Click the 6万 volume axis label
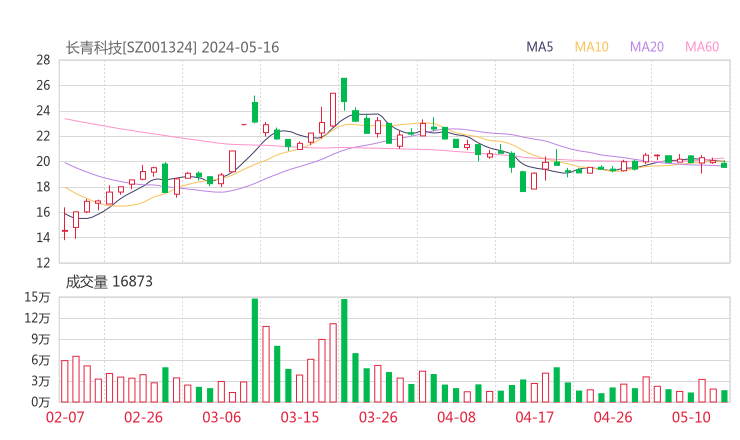 click(41, 360)
